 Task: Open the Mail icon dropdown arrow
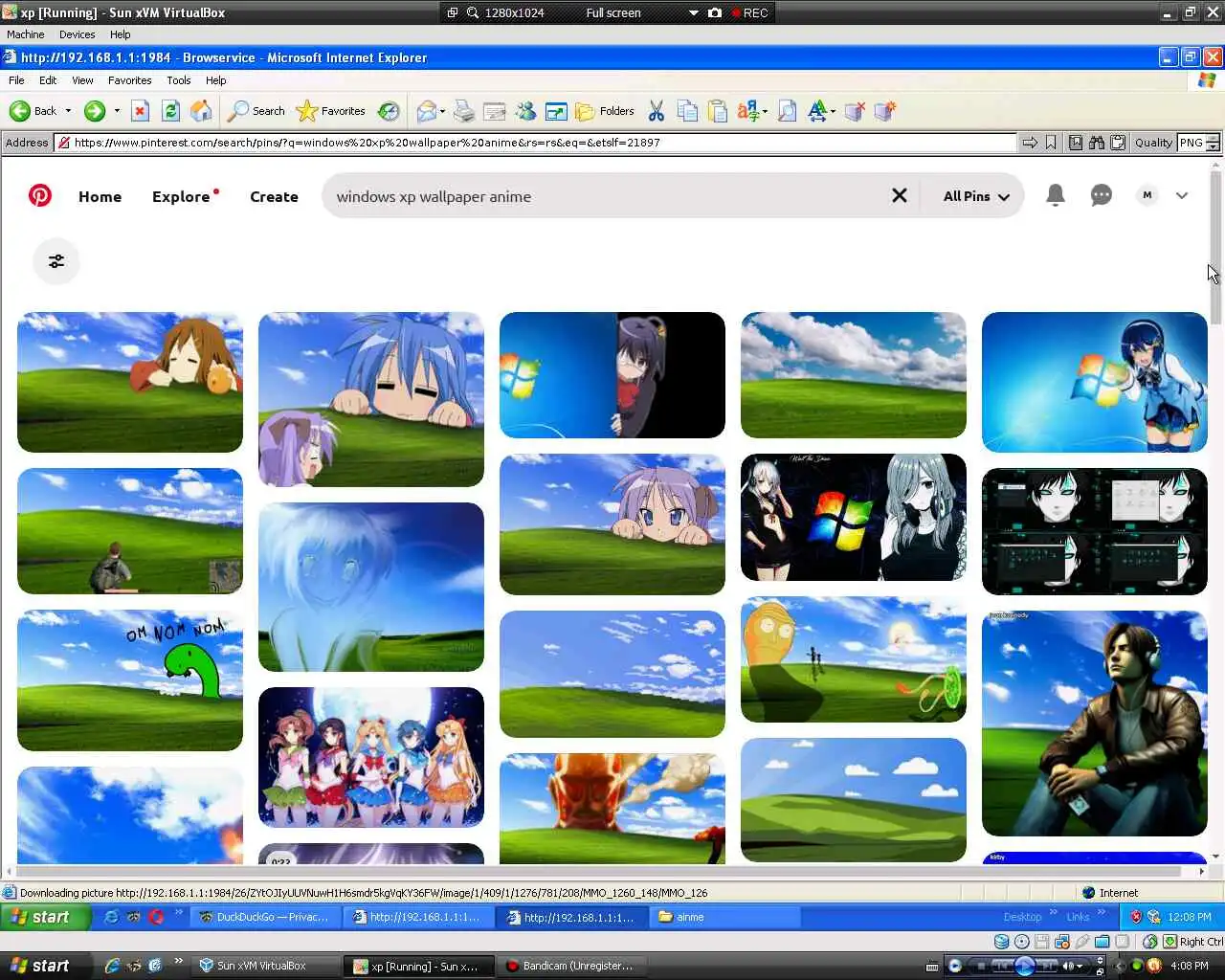(x=442, y=112)
